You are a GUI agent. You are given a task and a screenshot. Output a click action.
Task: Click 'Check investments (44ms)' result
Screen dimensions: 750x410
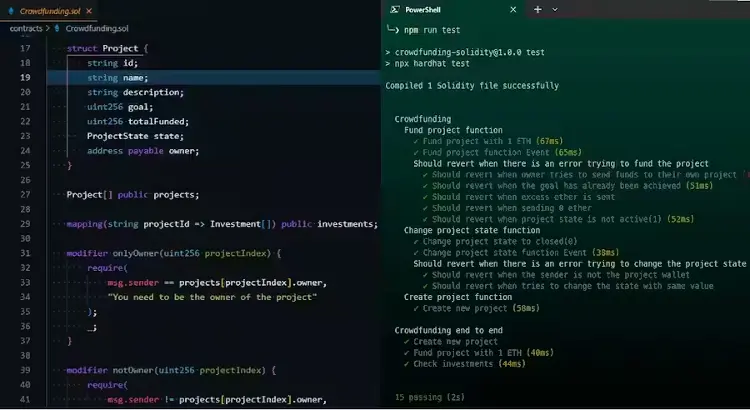pyautogui.click(x=464, y=364)
